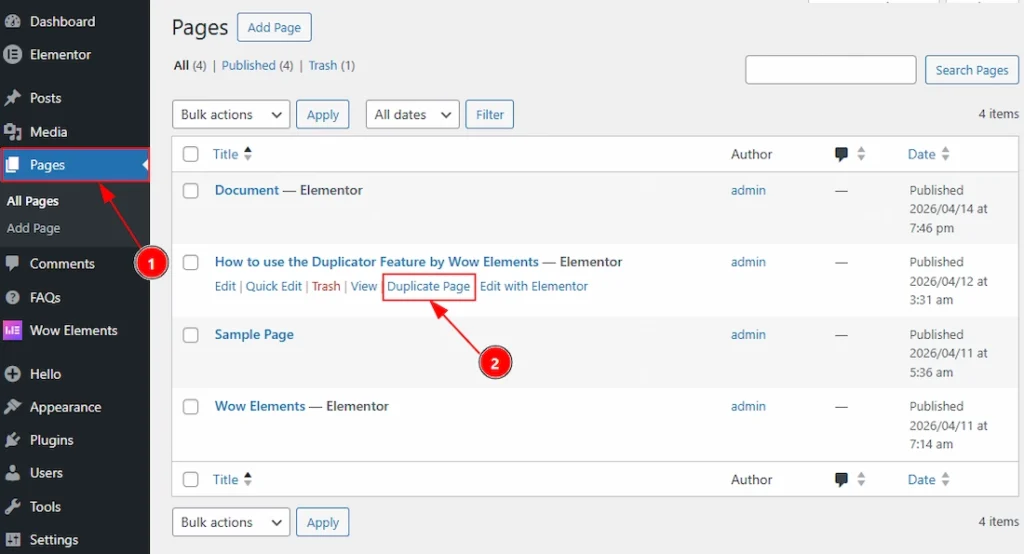Open the top Bulk actions dropdown
Viewport: 1024px width, 554px height.
[x=231, y=114]
